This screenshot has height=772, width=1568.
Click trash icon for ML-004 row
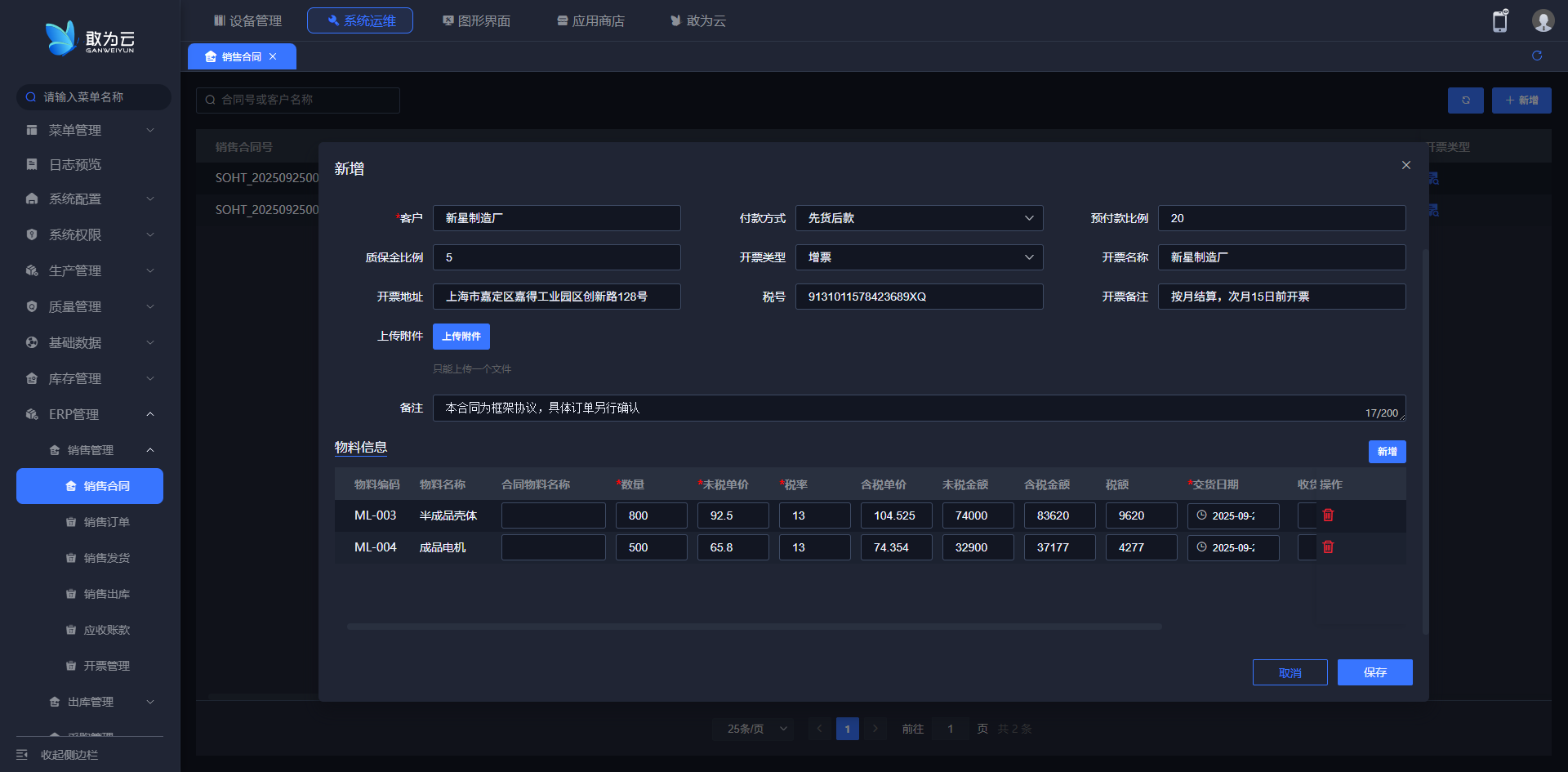(x=1328, y=547)
